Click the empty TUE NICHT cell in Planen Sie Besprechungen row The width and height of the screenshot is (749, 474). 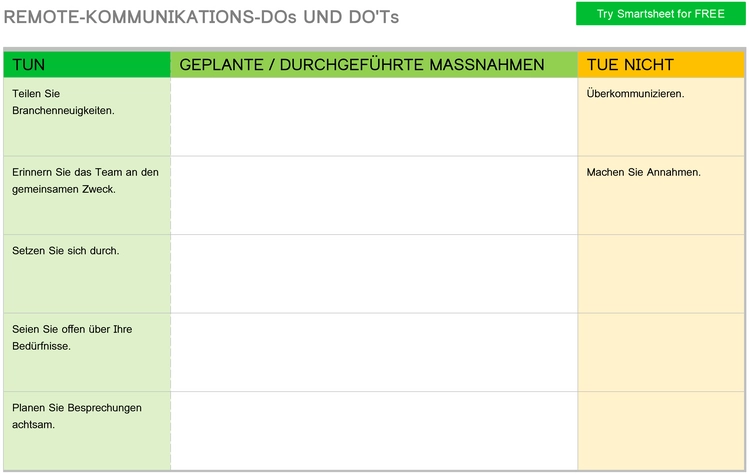[661, 431]
